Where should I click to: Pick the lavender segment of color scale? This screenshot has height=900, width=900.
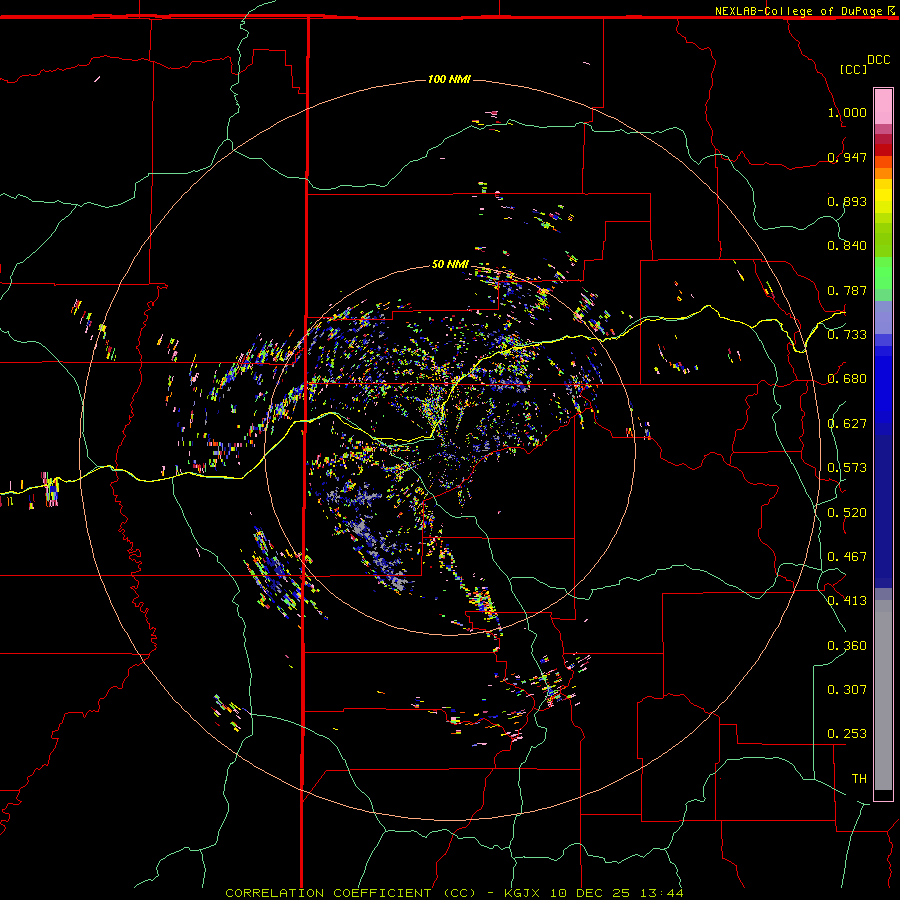tap(883, 317)
